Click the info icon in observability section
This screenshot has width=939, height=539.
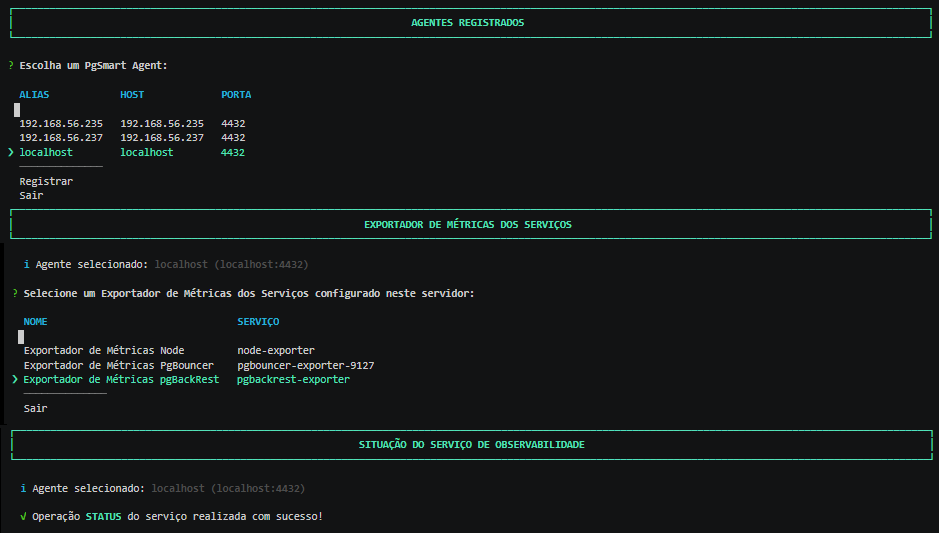23,488
